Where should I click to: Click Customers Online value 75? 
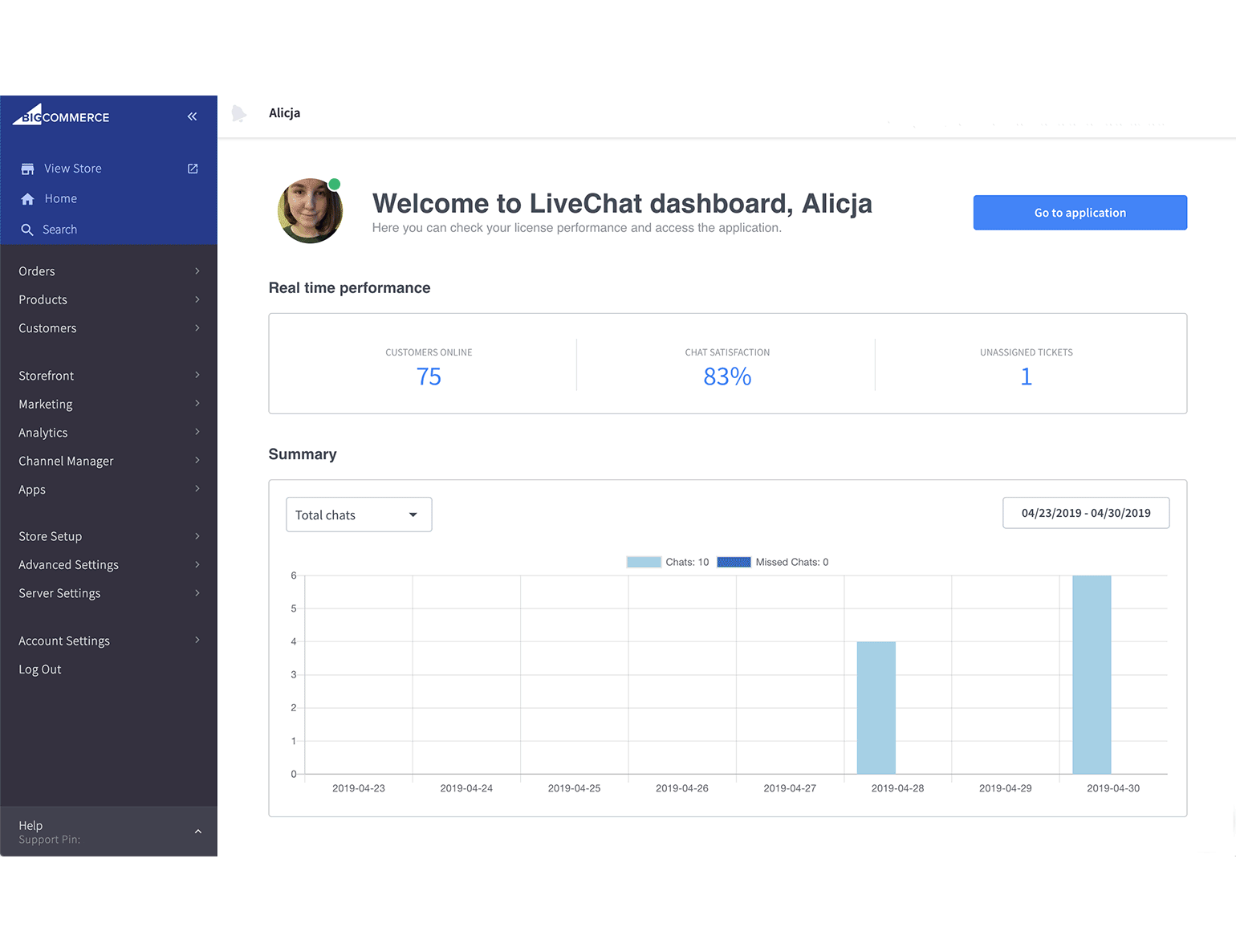tap(429, 376)
